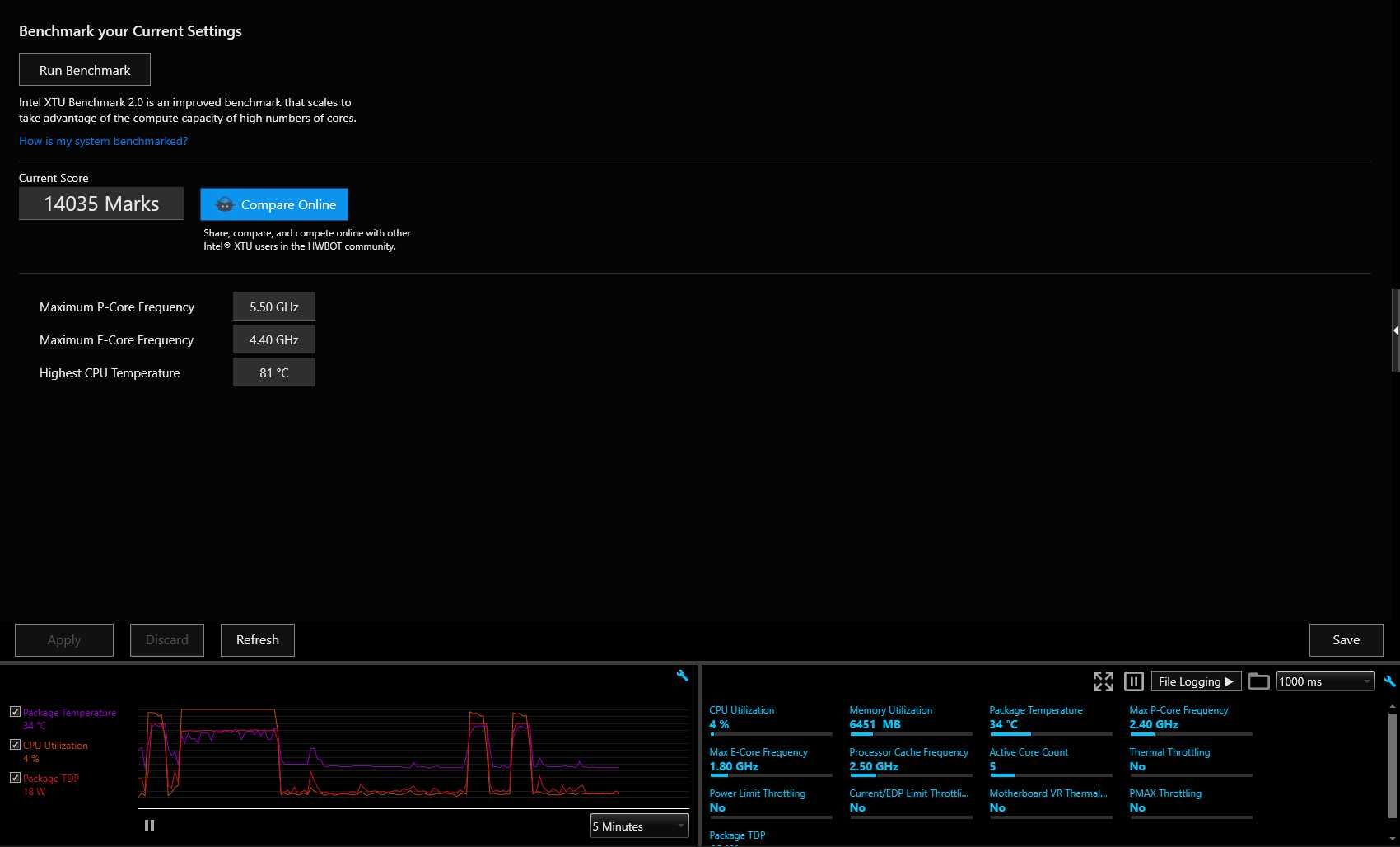Open the 1000 ms polling interval dropdown

click(x=1325, y=681)
